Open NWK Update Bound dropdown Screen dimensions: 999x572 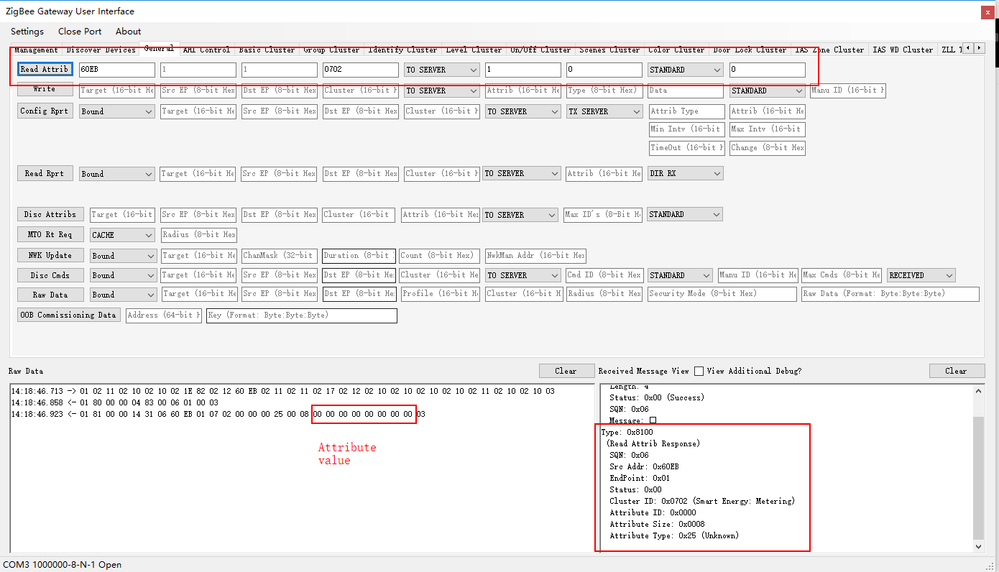123,255
